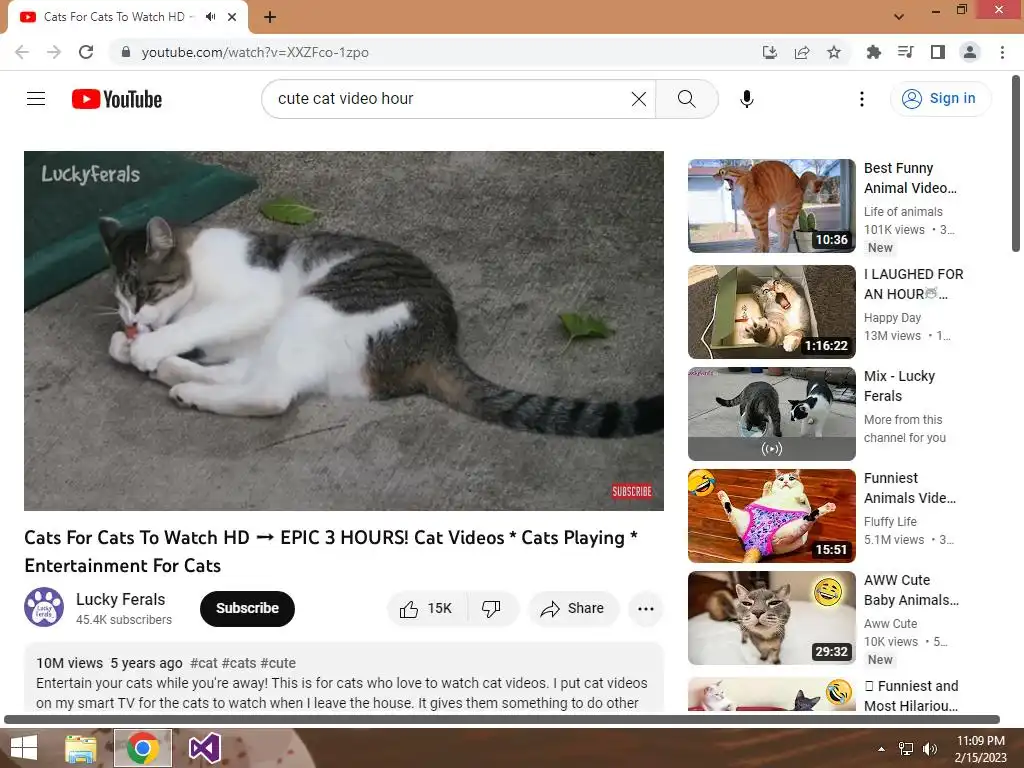Viewport: 1024px width, 768px height.
Task: Select the Cats For Cats To Watch tab
Action: (114, 17)
